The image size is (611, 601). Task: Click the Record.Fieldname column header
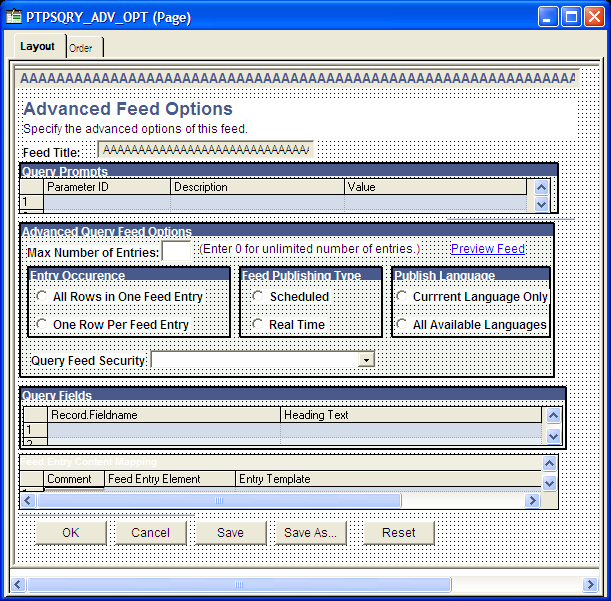pos(164,415)
